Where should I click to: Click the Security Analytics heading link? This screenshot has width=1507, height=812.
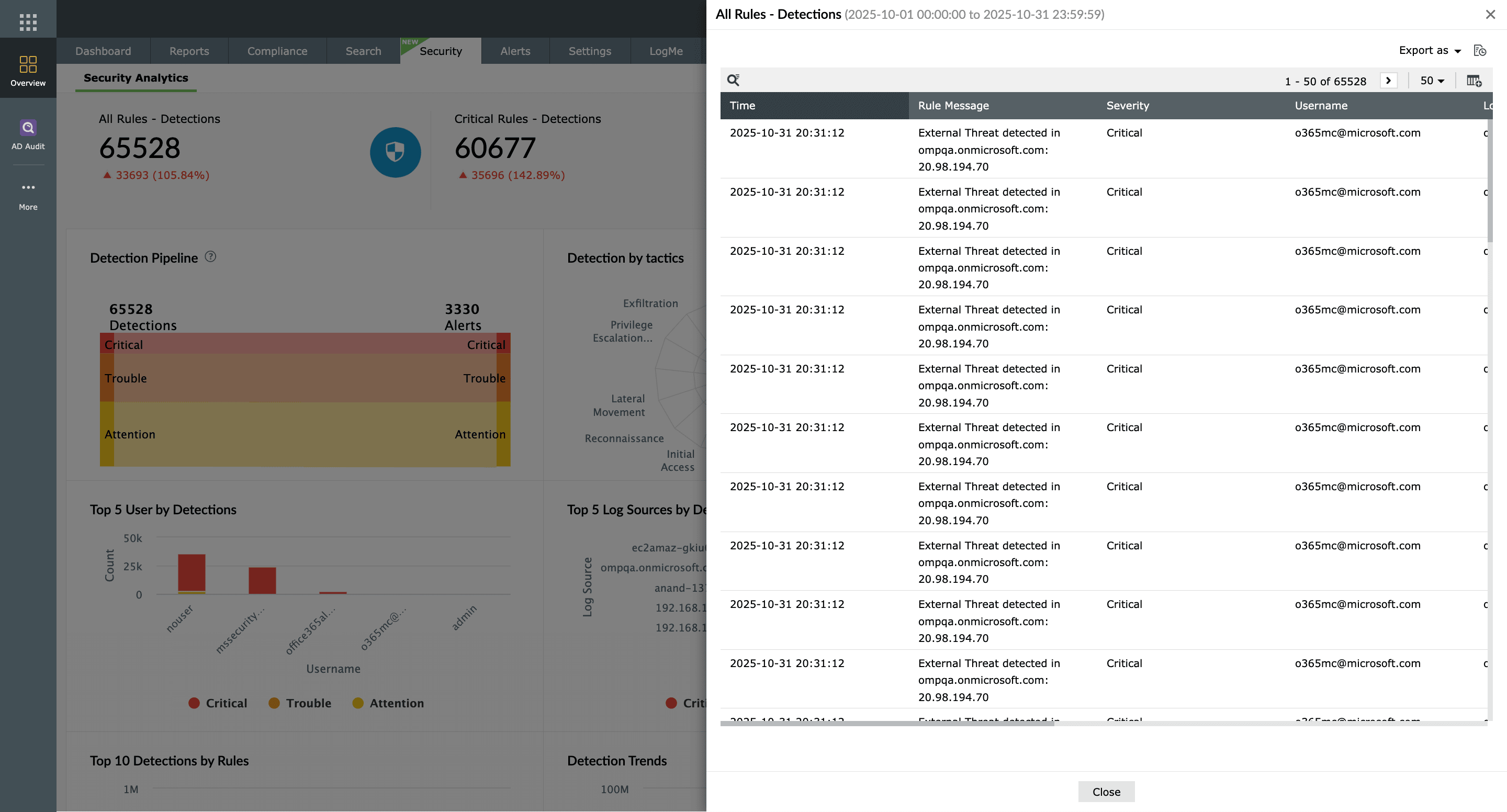click(135, 78)
